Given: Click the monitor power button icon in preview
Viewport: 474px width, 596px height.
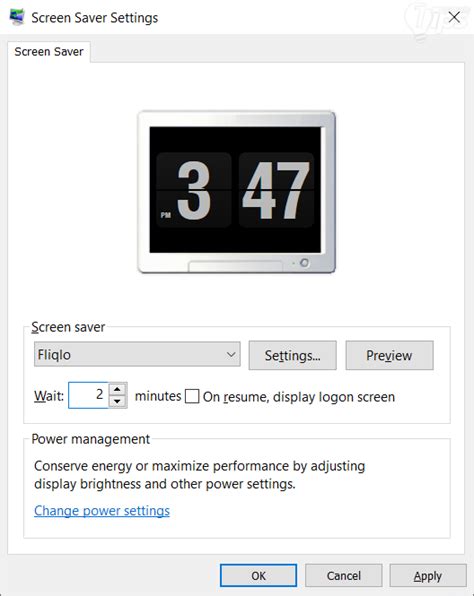Looking at the screenshot, I should (304, 262).
